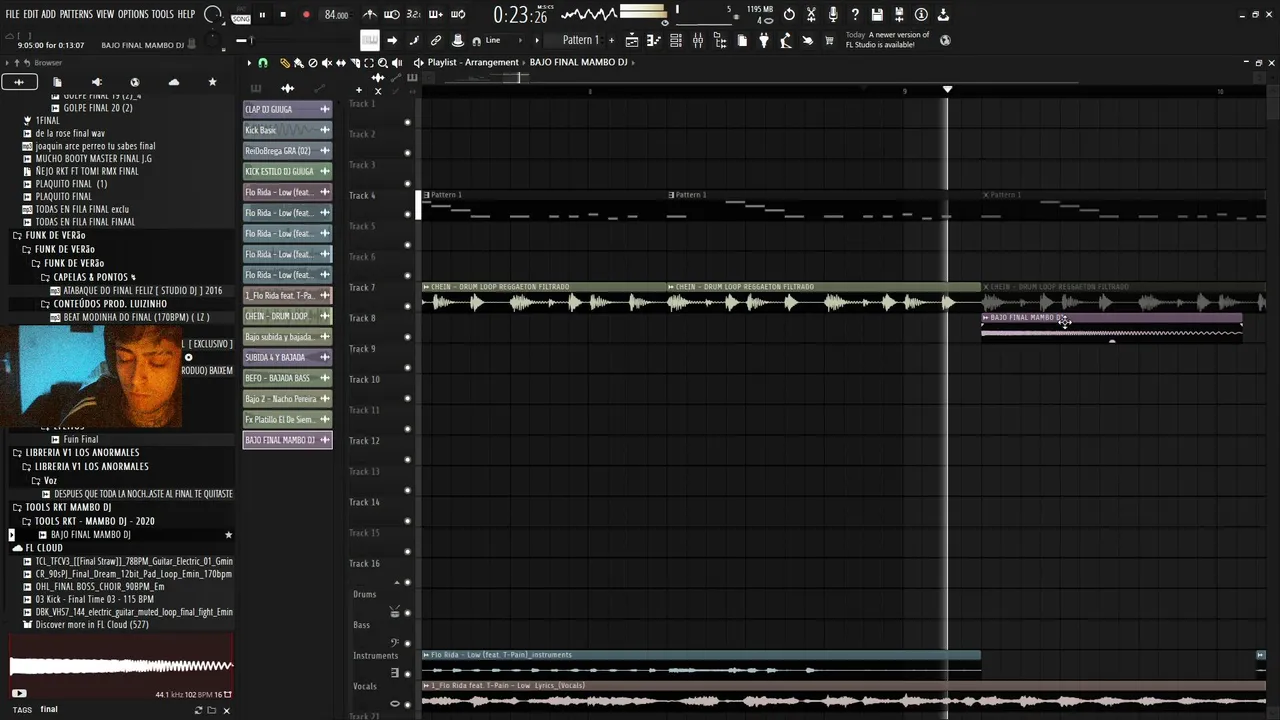Toggle the playlist green magnet snap

263,63
